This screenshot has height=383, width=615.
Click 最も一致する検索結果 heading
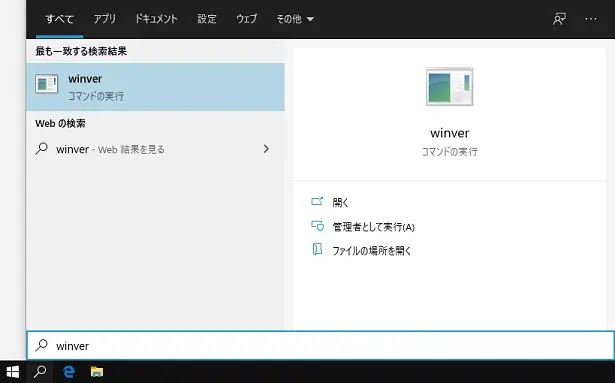pyautogui.click(x=81, y=51)
